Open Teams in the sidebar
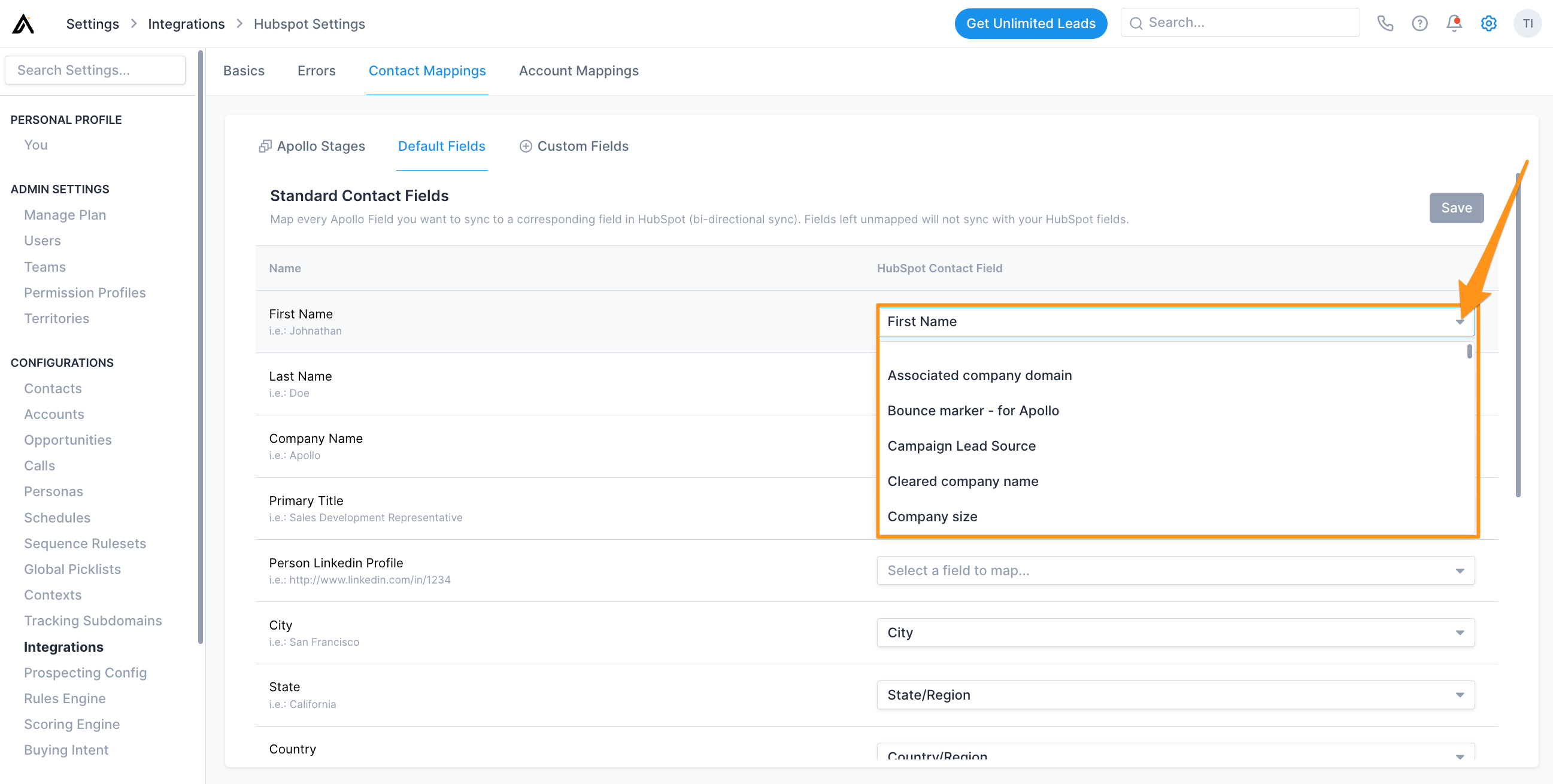 (x=45, y=266)
